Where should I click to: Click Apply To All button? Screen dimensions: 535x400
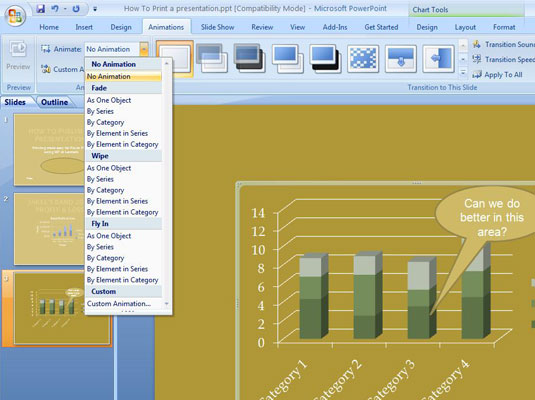click(x=497, y=74)
